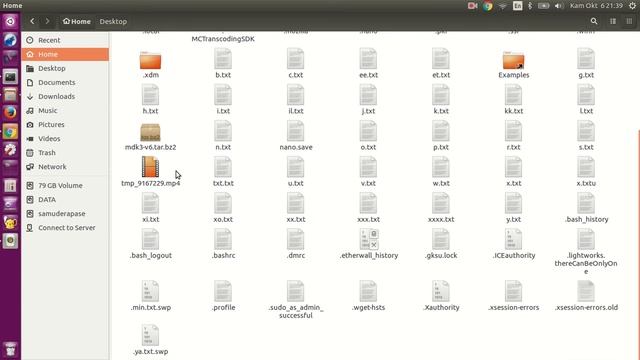The width and height of the screenshot is (640, 360).
Task: Select Home in the sidebar
Action: coord(65,54)
